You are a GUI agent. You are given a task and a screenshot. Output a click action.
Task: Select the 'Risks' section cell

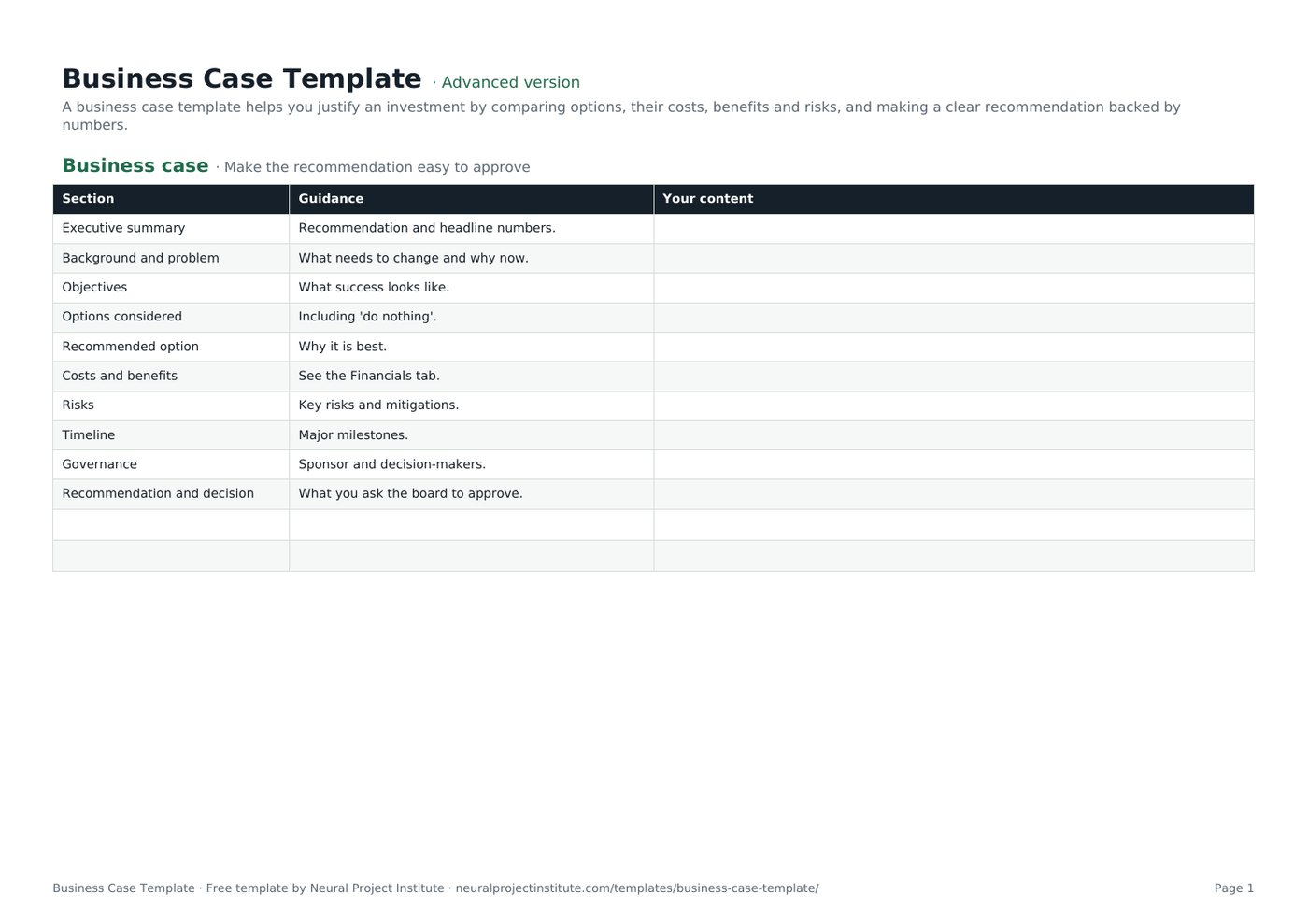coord(171,405)
